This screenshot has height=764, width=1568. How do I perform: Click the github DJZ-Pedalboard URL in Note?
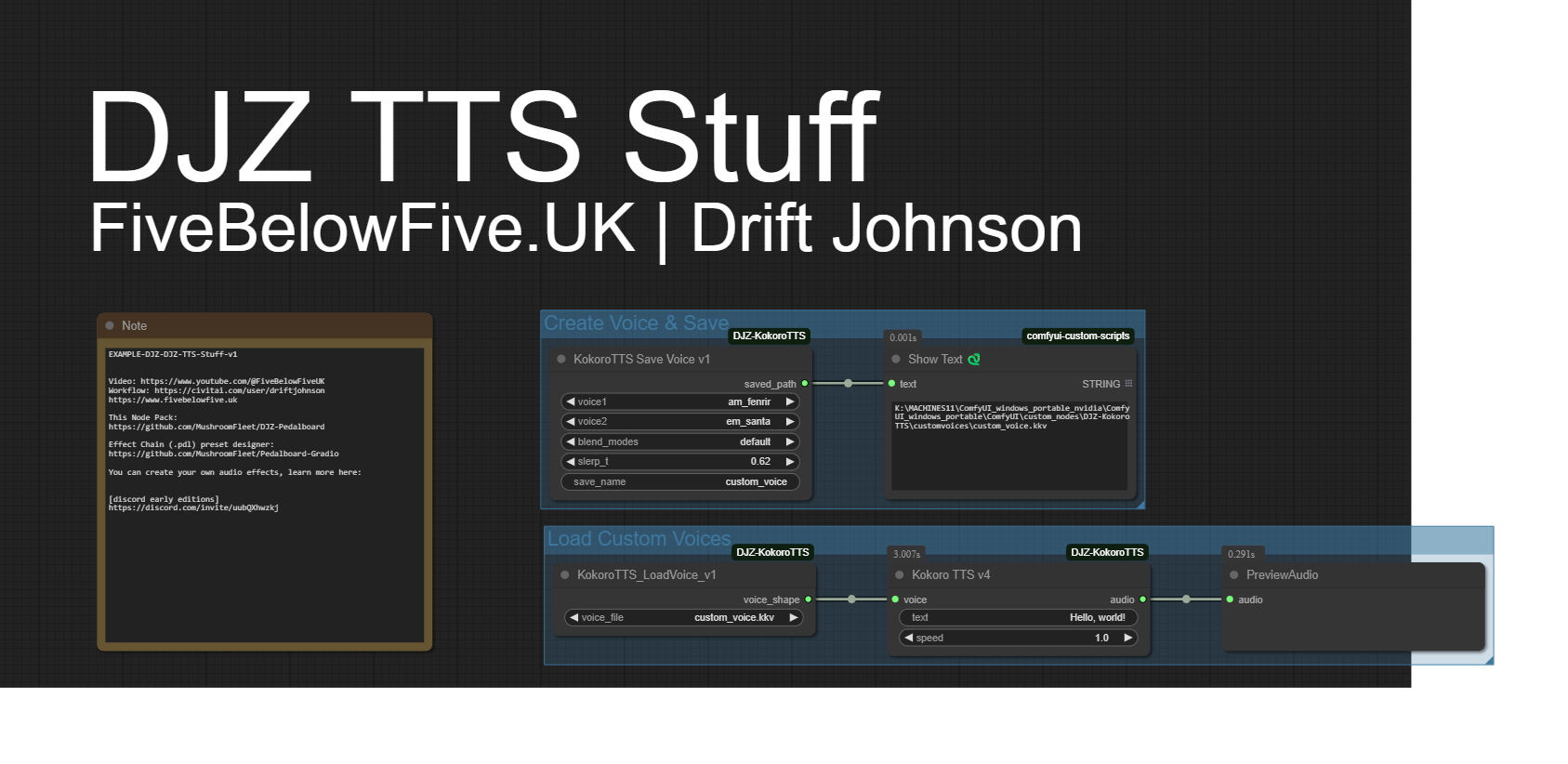click(217, 427)
